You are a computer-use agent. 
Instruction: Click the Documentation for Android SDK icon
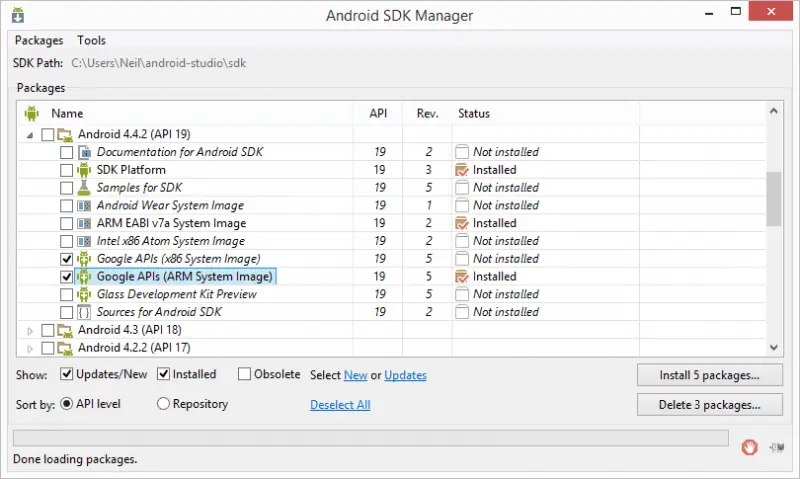pos(84,152)
